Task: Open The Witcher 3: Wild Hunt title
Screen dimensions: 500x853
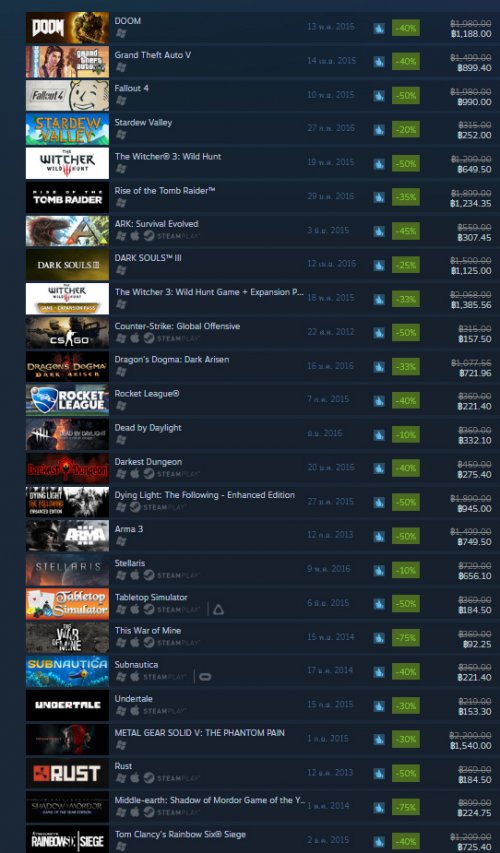Action: point(168,156)
